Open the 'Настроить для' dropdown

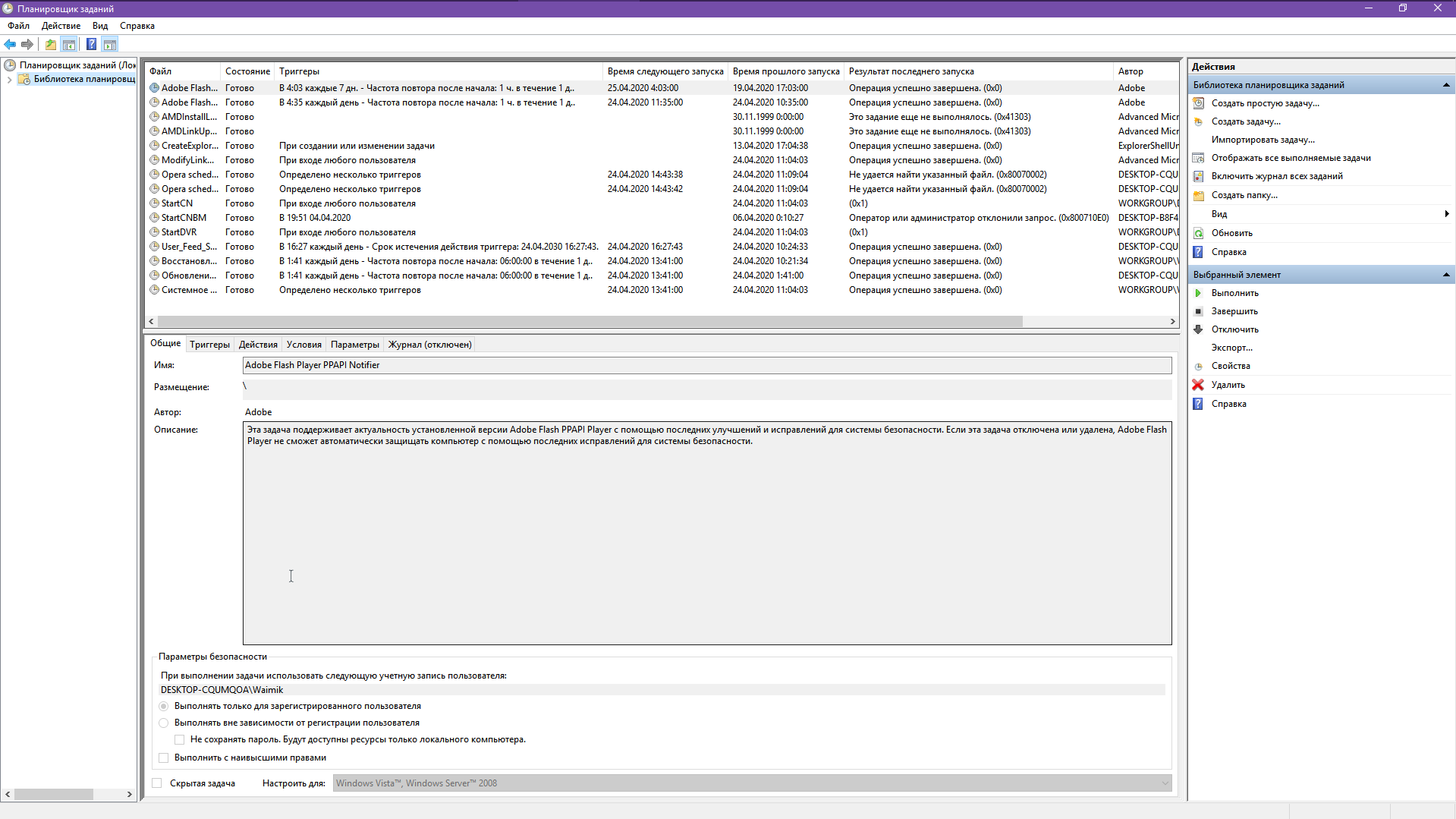tap(753, 783)
